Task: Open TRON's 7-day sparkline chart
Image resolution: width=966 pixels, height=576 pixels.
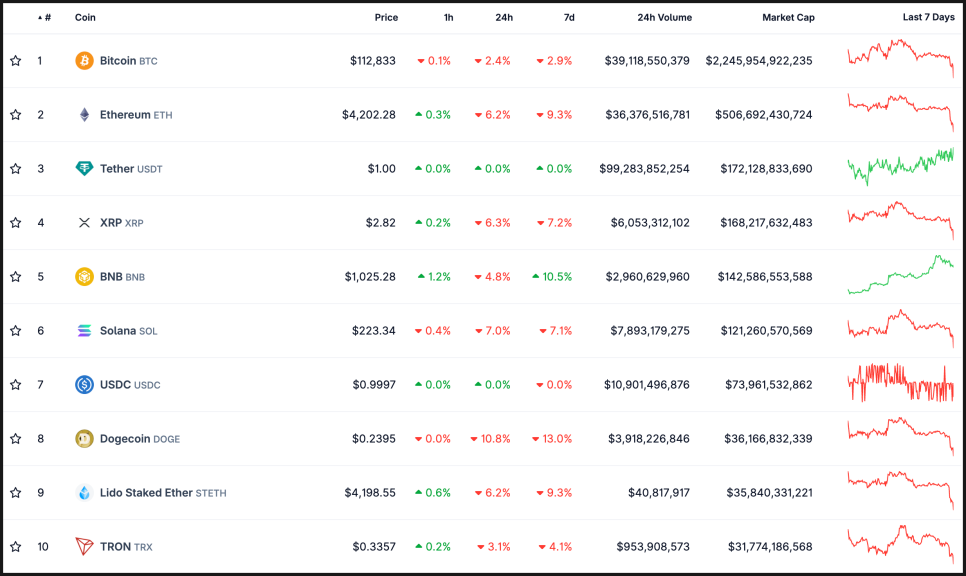Action: click(x=901, y=545)
